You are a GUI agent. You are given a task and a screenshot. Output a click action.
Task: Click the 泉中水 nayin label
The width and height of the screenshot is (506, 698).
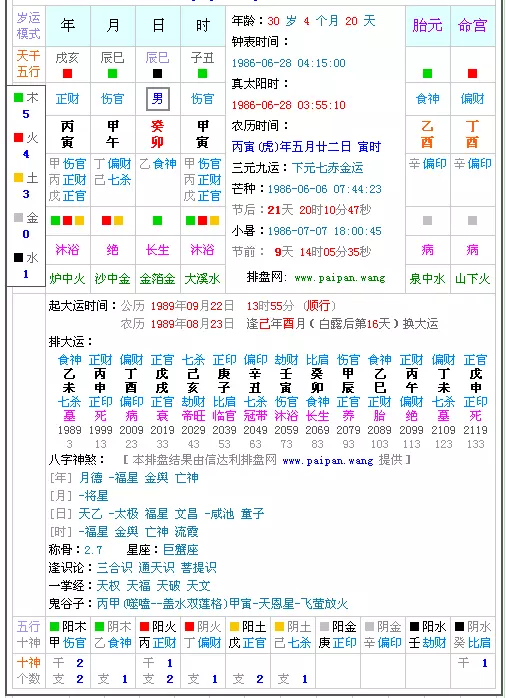(427, 279)
